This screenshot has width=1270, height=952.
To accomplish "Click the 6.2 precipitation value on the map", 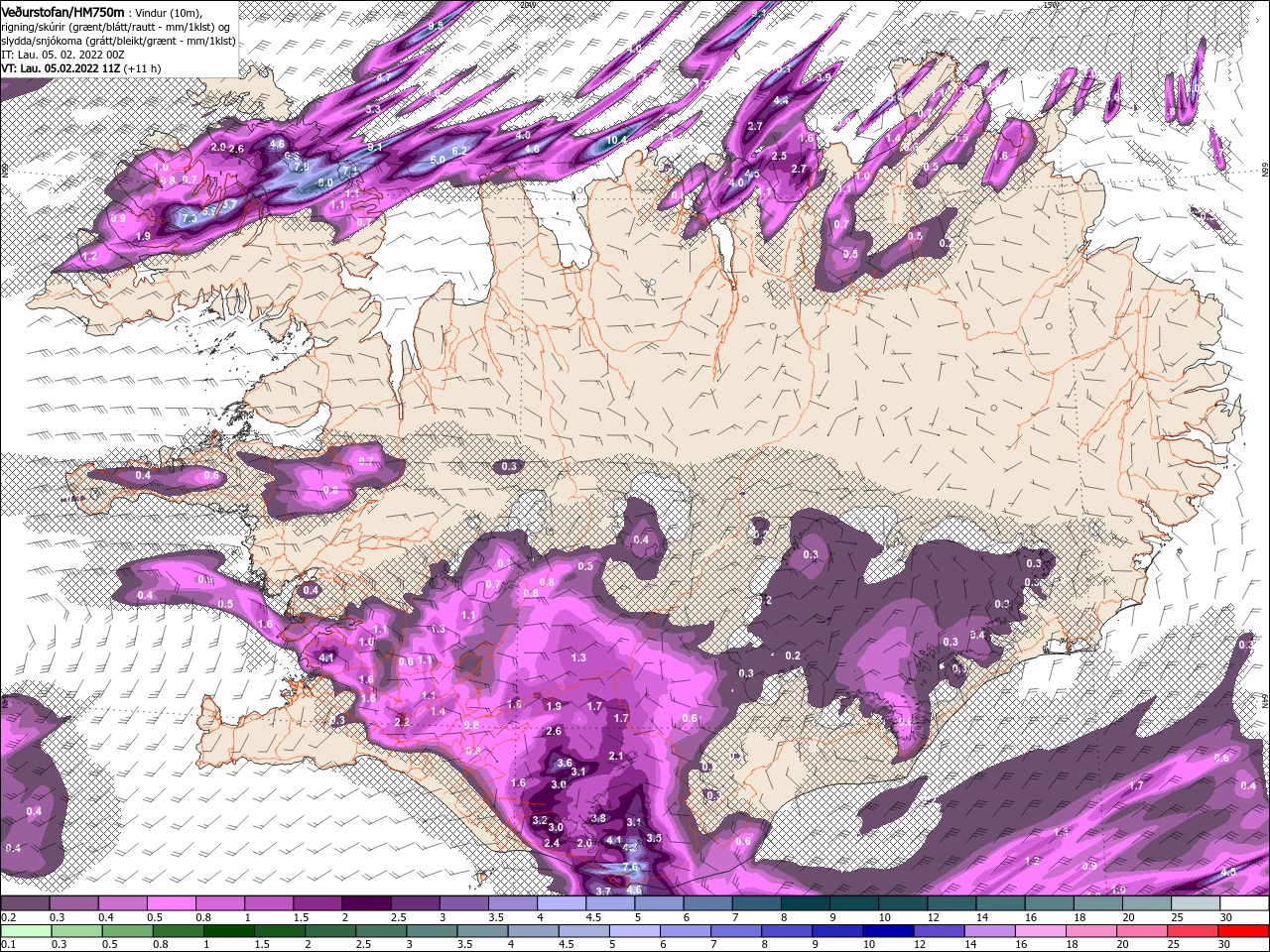I will (459, 151).
